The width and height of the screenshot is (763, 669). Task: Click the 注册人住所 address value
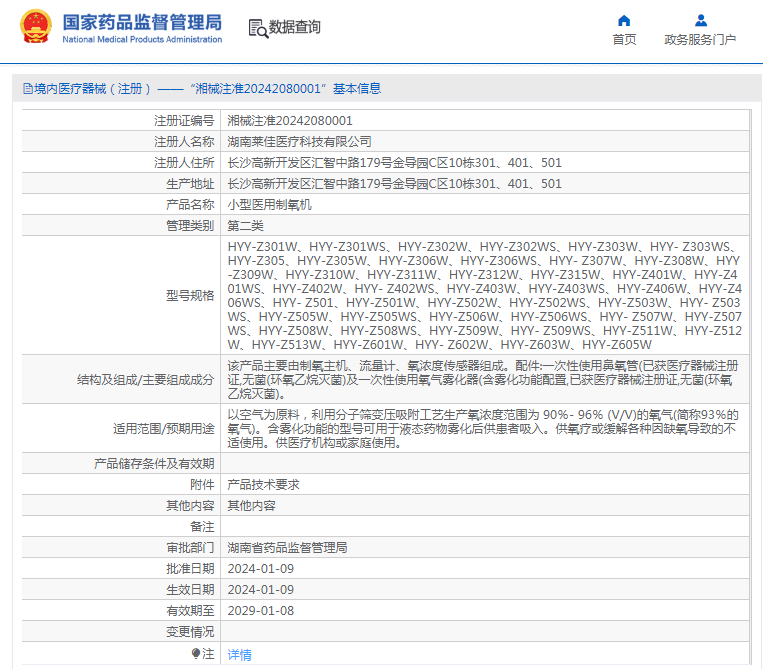(x=395, y=163)
